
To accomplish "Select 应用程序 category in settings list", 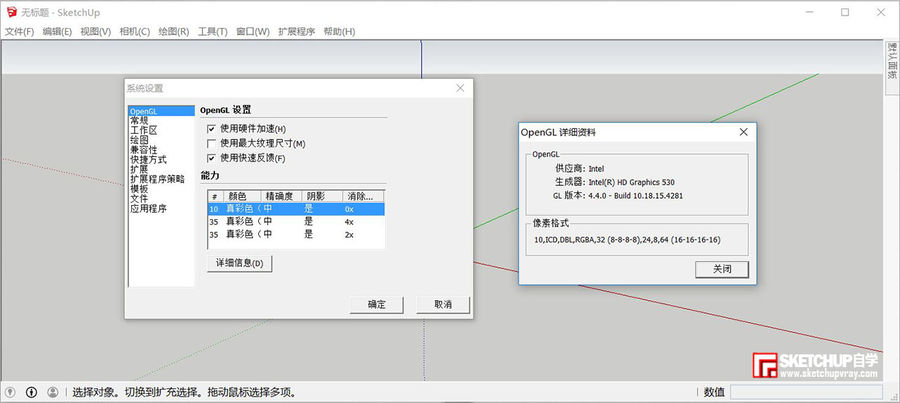I will click(x=162, y=208).
